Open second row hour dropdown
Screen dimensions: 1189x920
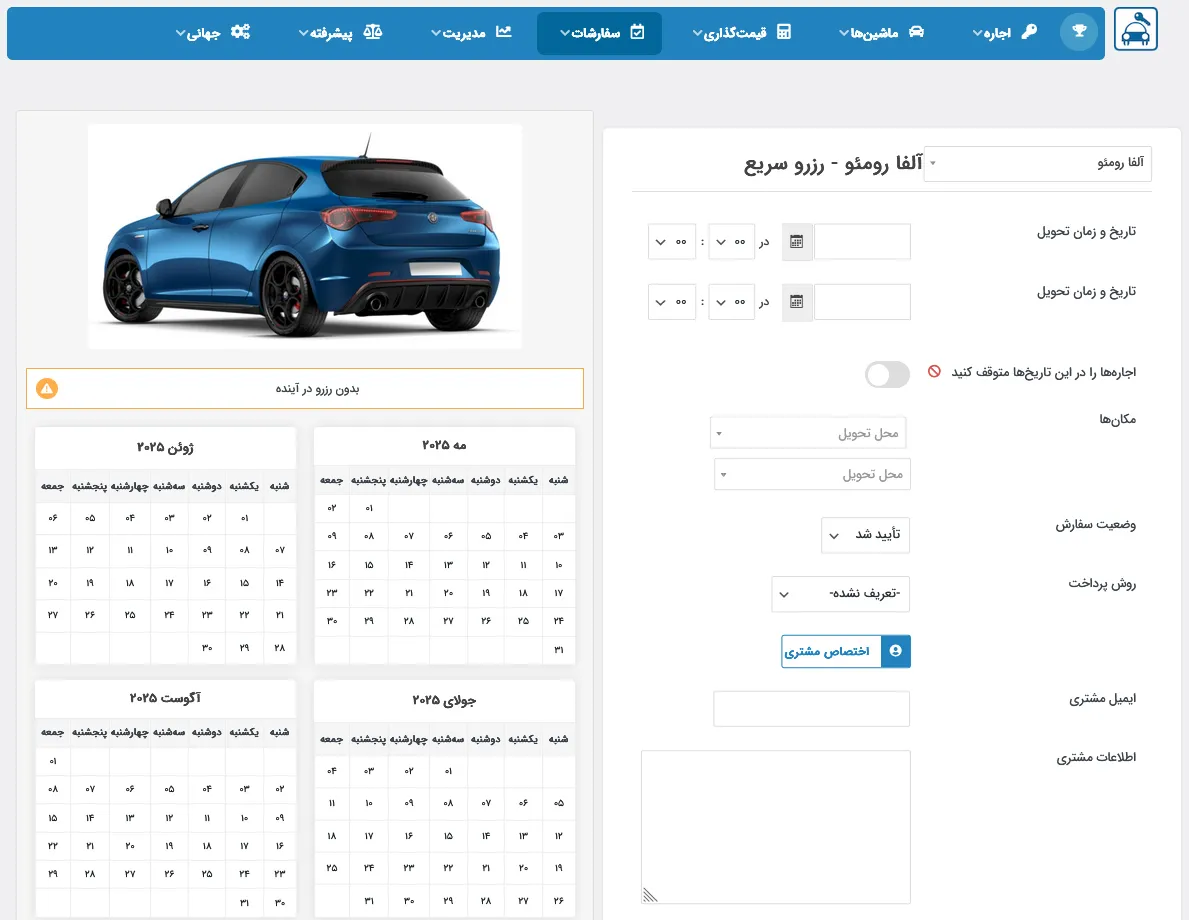click(731, 302)
